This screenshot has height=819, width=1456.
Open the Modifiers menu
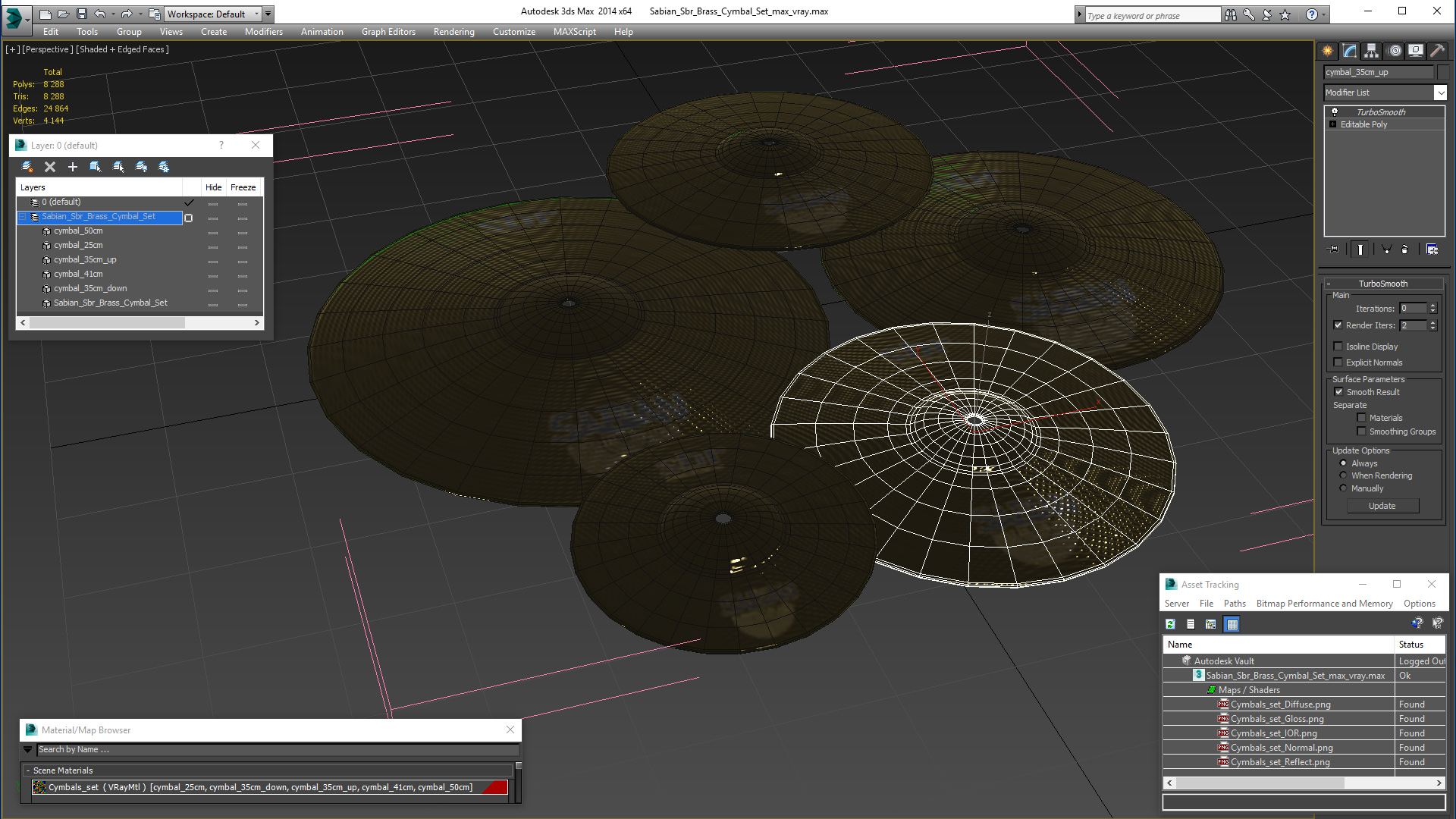264,32
